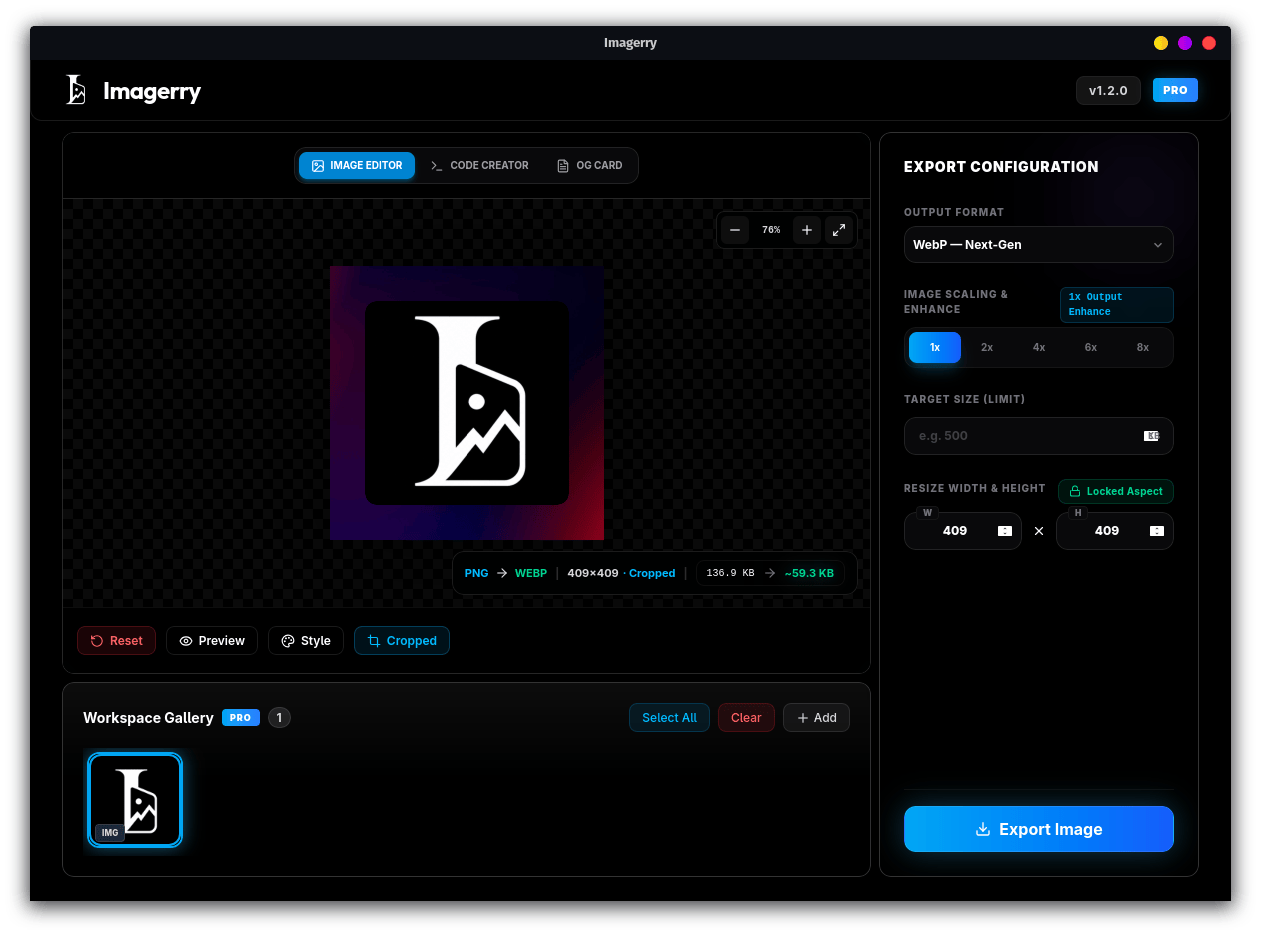Viewport: 1261px width, 935px height.
Task: Add an image to the gallery
Action: (x=816, y=718)
